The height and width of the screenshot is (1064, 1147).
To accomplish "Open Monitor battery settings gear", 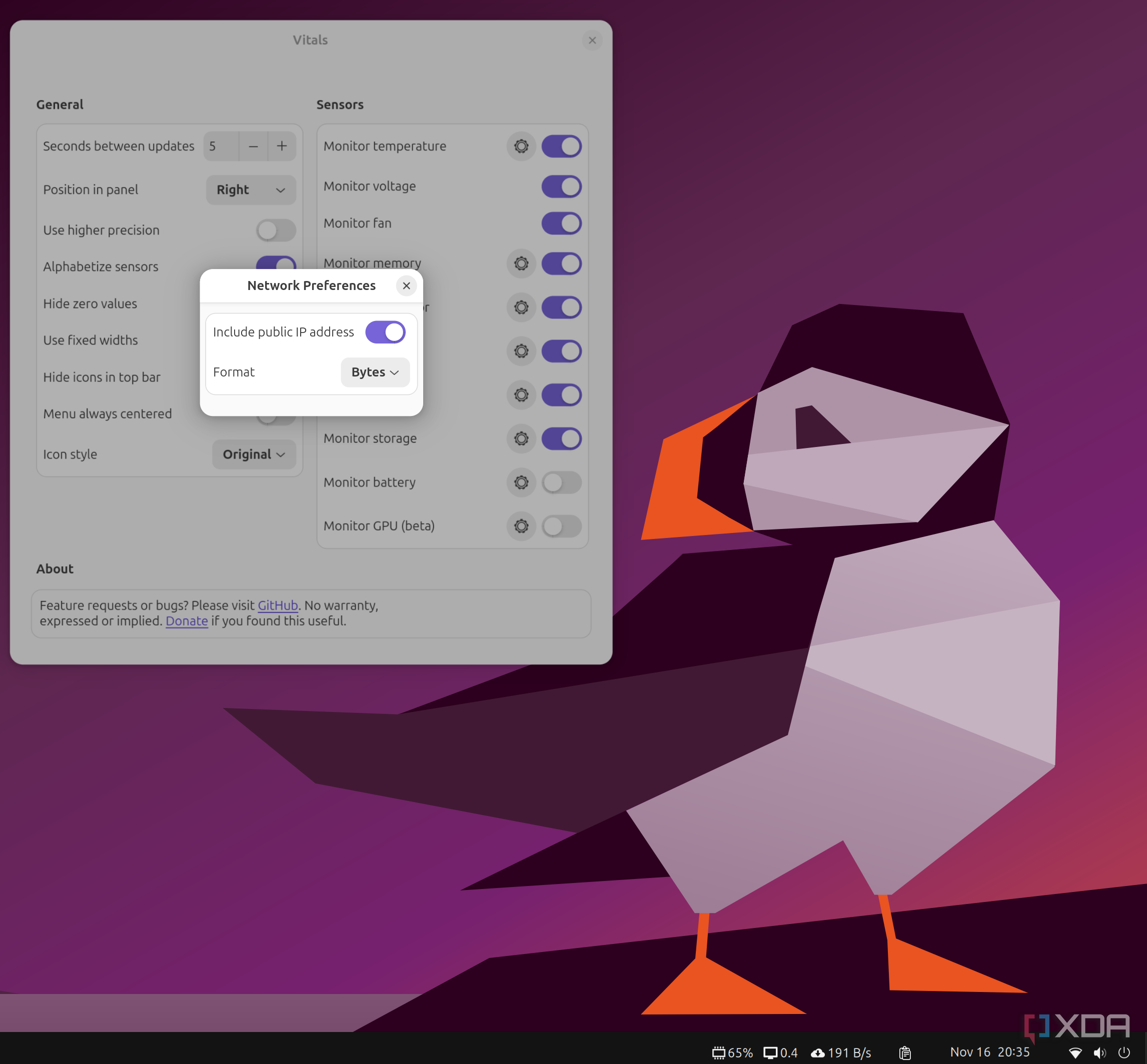I will click(521, 482).
